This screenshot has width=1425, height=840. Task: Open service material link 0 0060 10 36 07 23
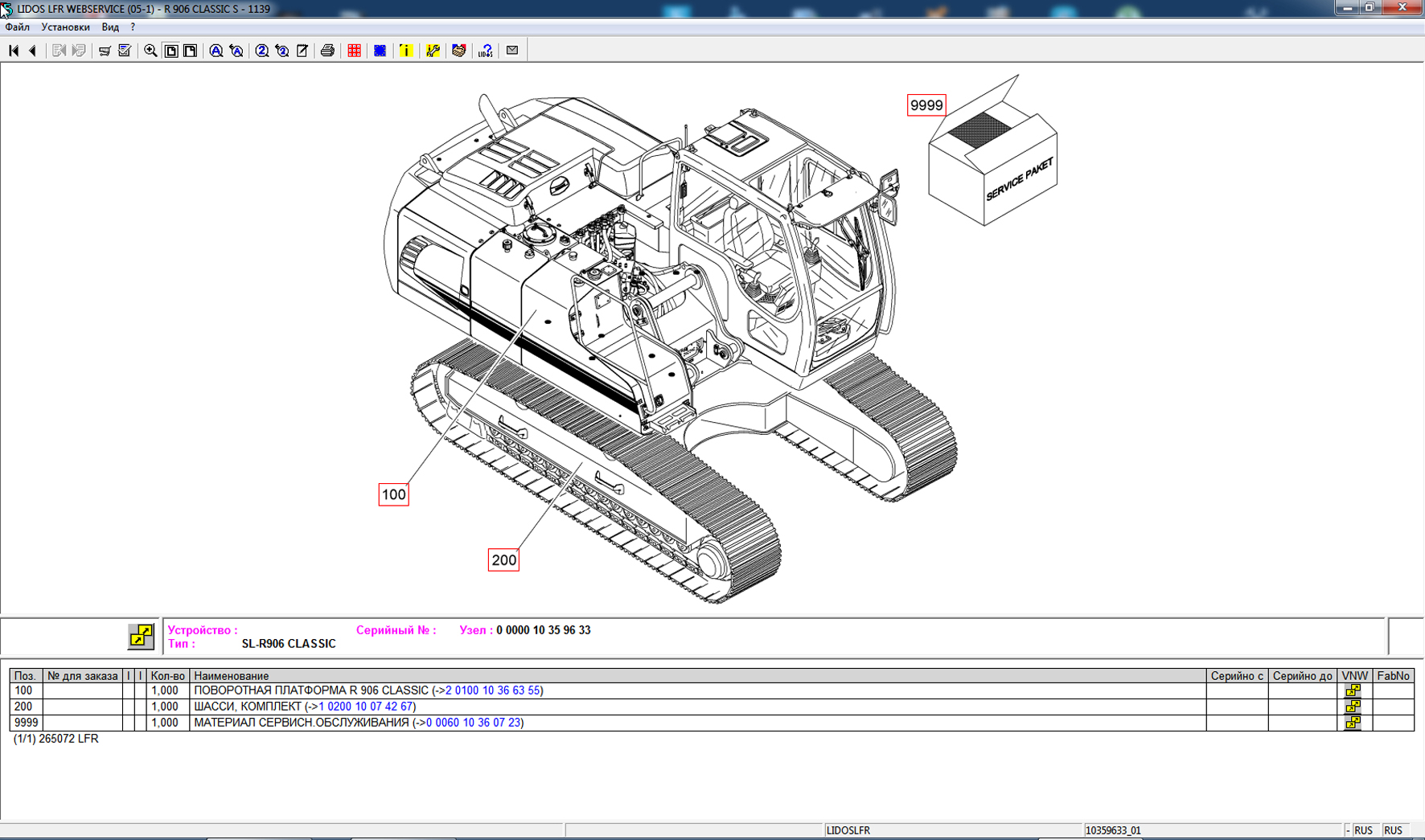pos(473,723)
